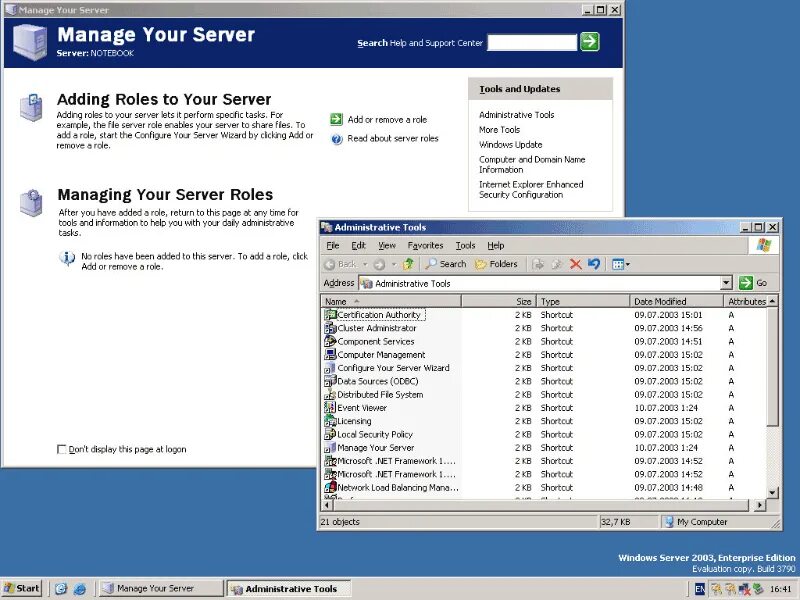Screen dimensions: 800x600
Task: Click the Search Help and Support input field
Action: (532, 42)
